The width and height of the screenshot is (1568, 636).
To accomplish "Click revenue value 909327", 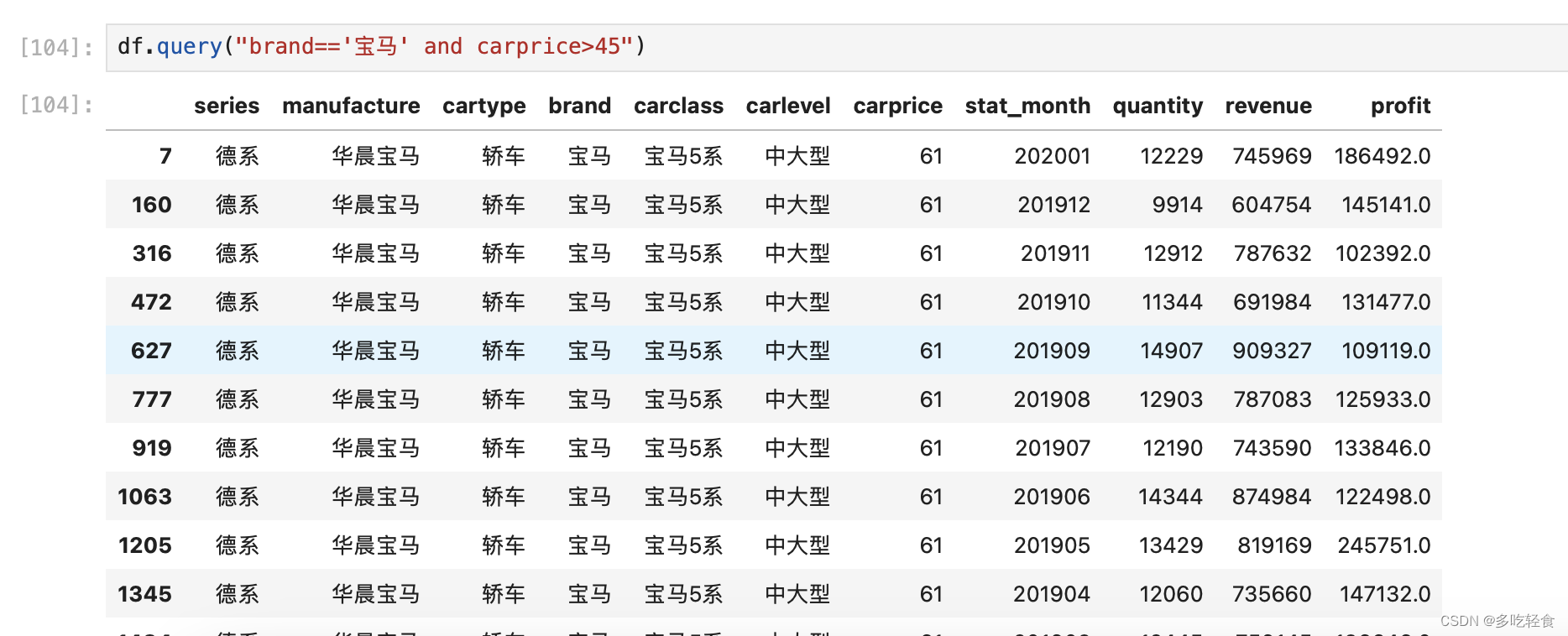I will pos(1272,351).
